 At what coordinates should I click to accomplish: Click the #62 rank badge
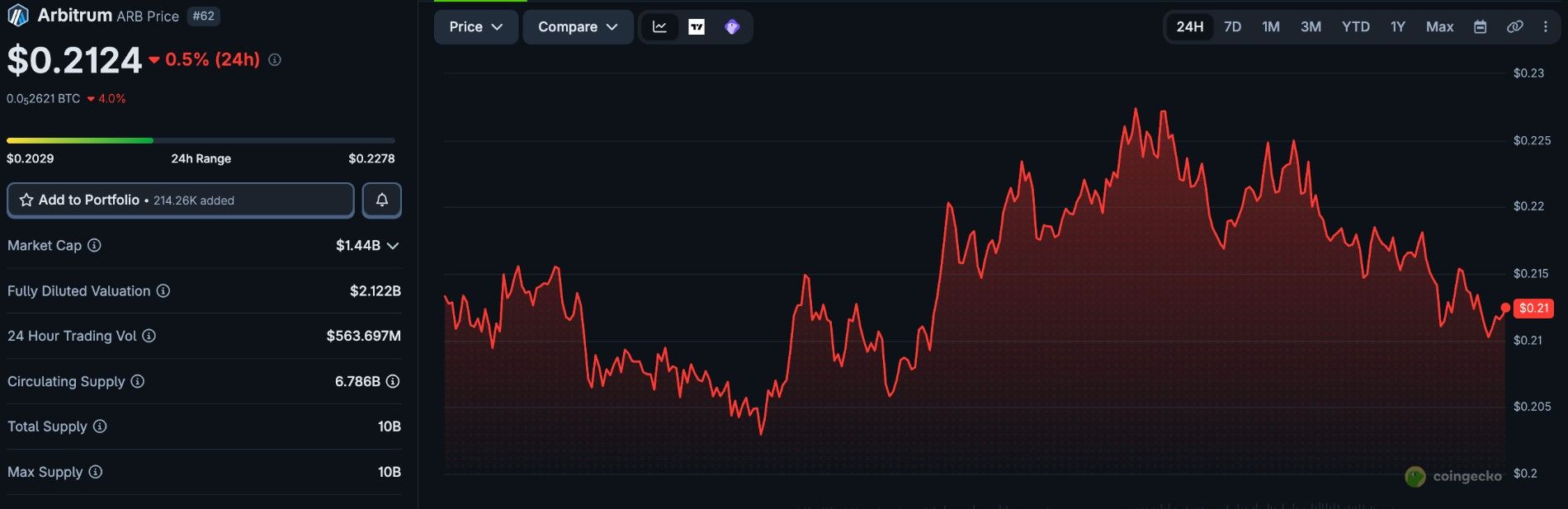203,16
